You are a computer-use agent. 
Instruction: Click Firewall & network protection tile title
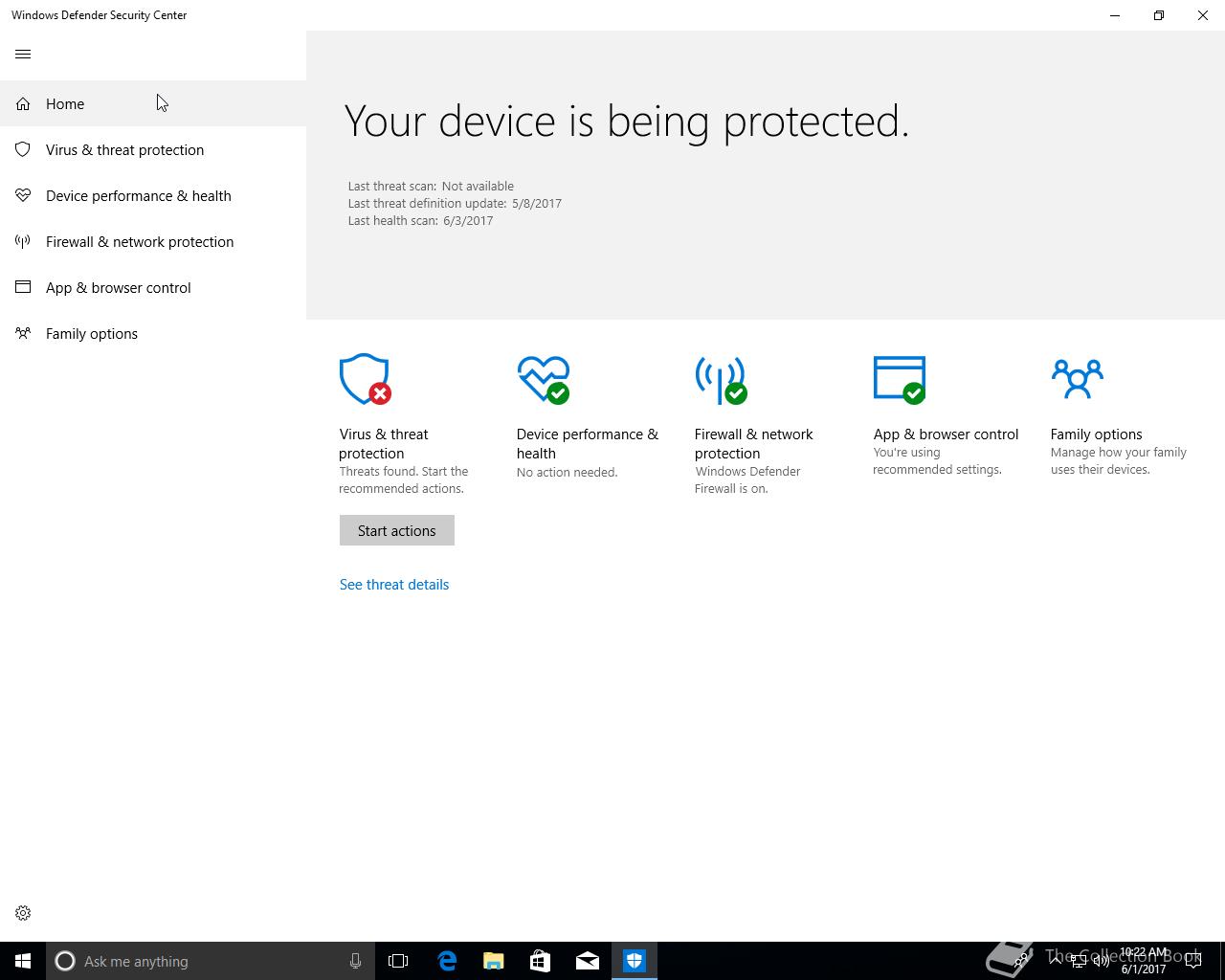coord(754,444)
